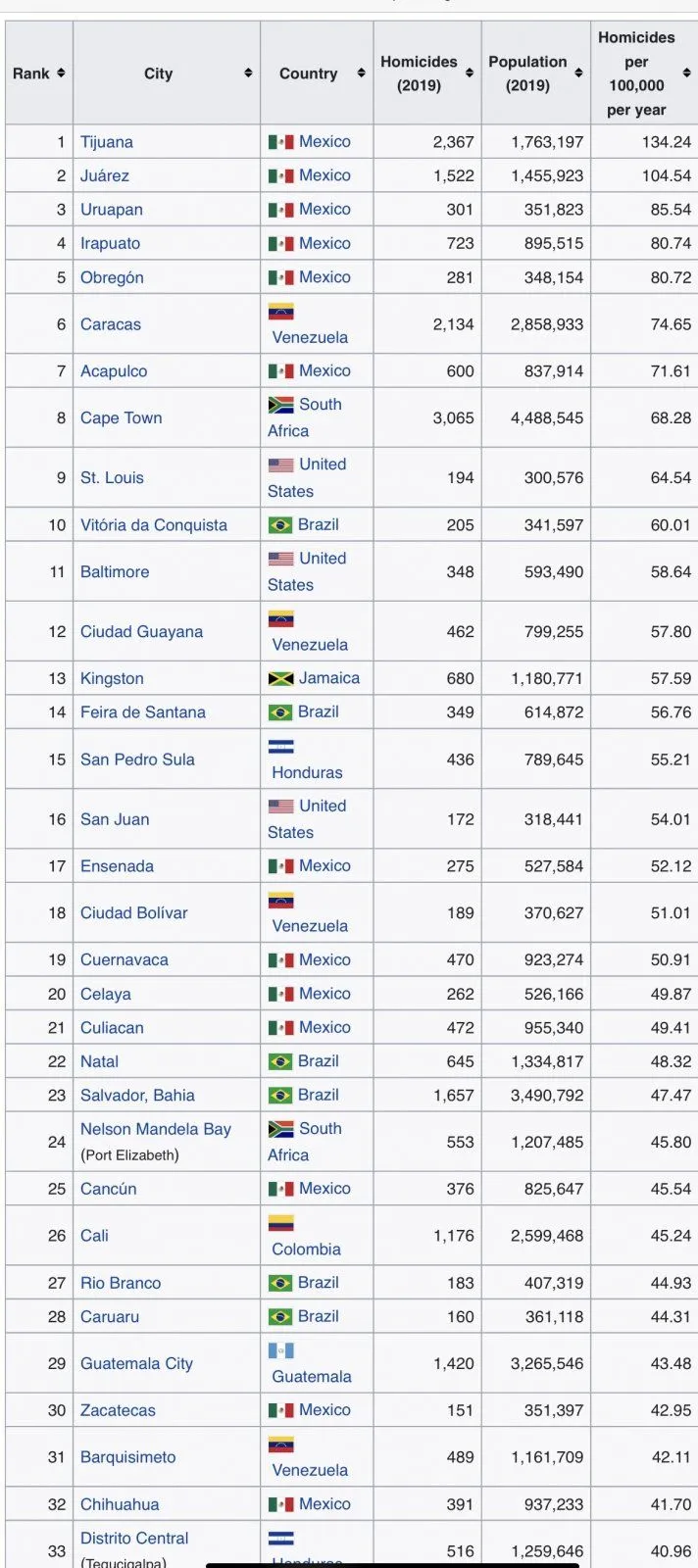Screen dimensions: 698x1568
Task: Click the Venezuela flag icon in Caracas row
Action: [280, 313]
